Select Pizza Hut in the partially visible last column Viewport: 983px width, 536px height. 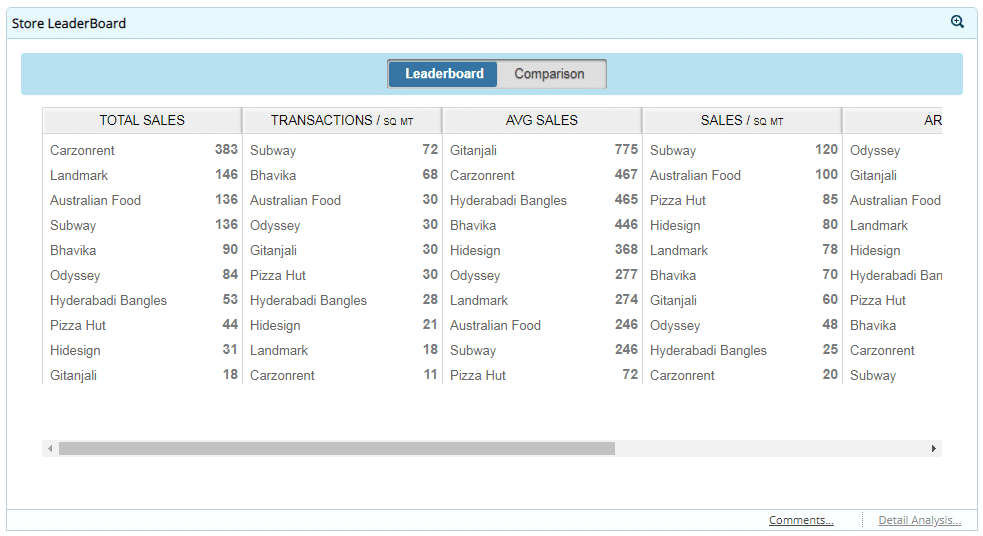(x=878, y=301)
